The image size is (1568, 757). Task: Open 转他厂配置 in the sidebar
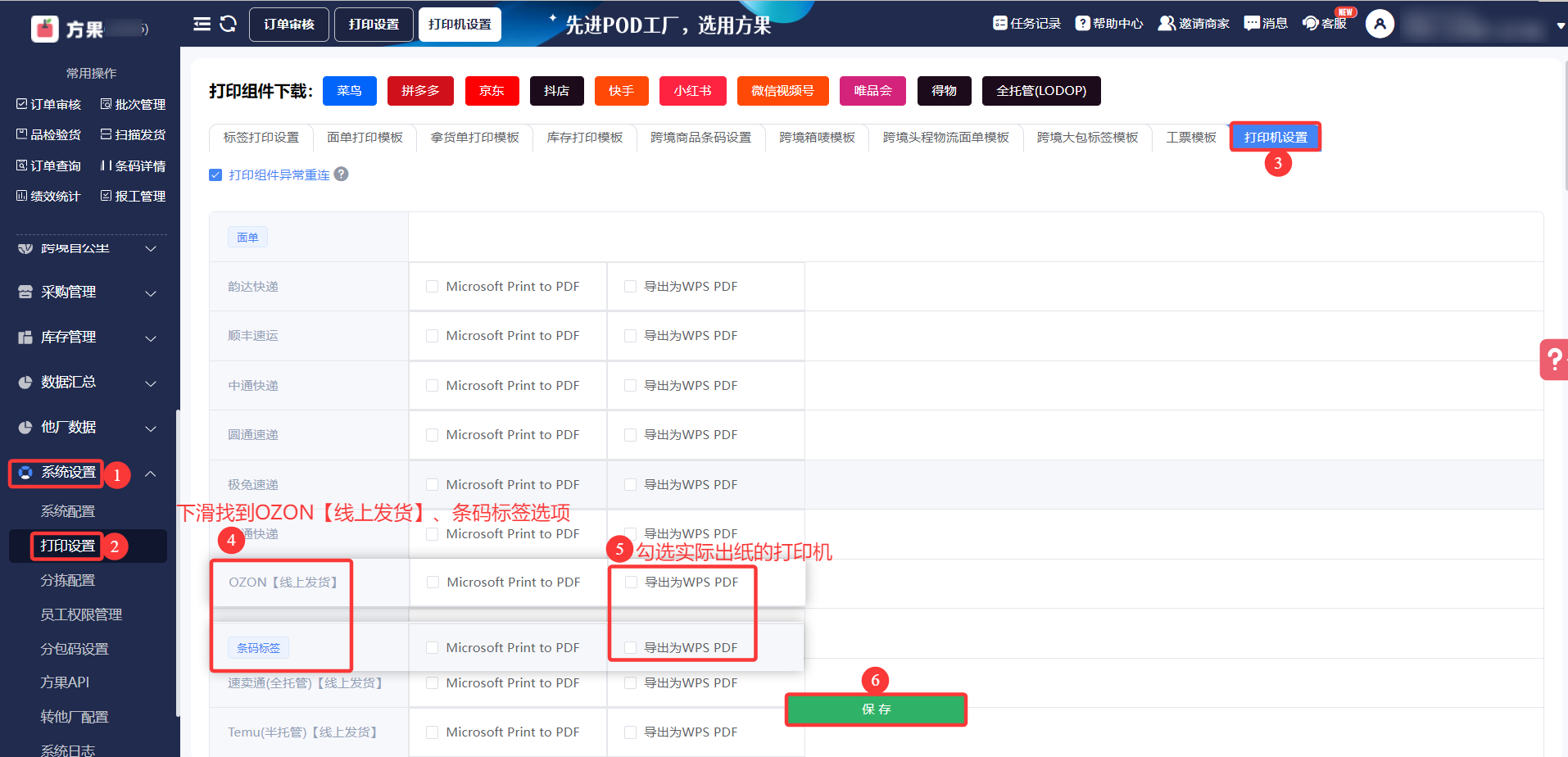[x=75, y=717]
